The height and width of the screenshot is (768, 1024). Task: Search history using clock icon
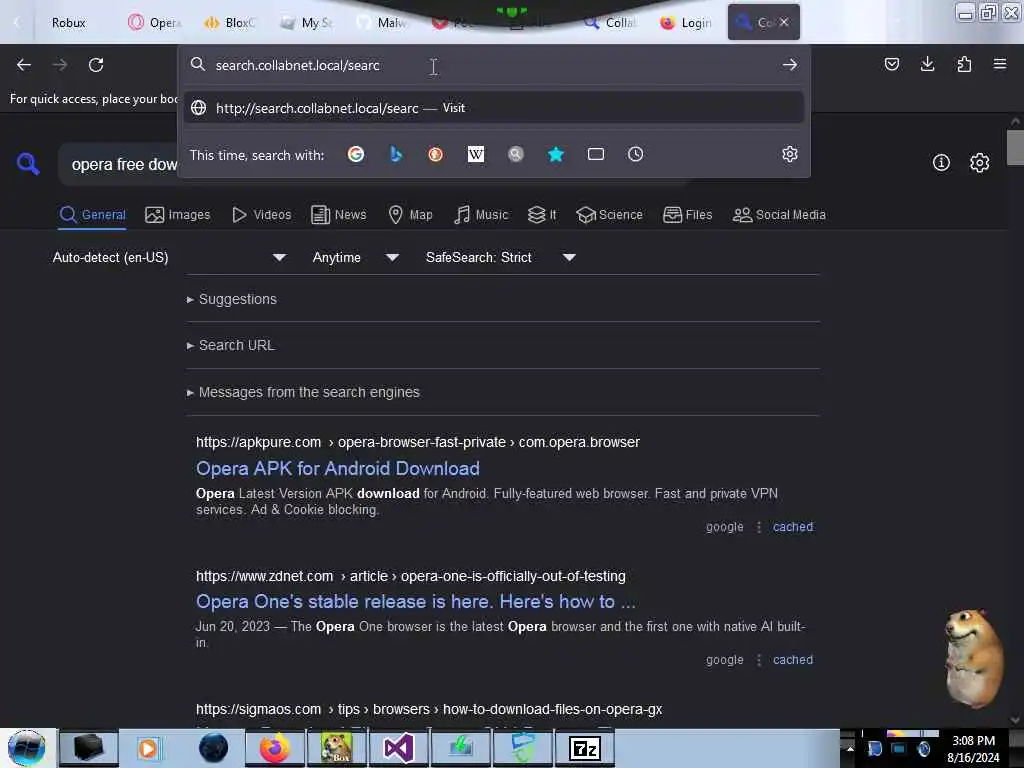pyautogui.click(x=635, y=154)
